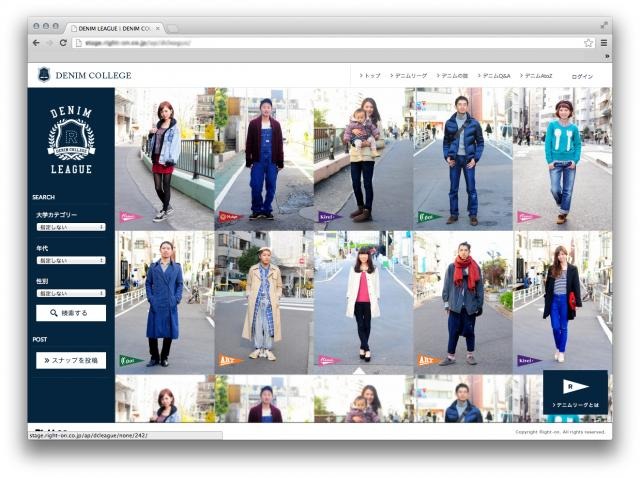Screen dimensions: 640x478
Task: Show hidden bookmarks with the » overflow icon
Action: pyautogui.click(x=607, y=56)
